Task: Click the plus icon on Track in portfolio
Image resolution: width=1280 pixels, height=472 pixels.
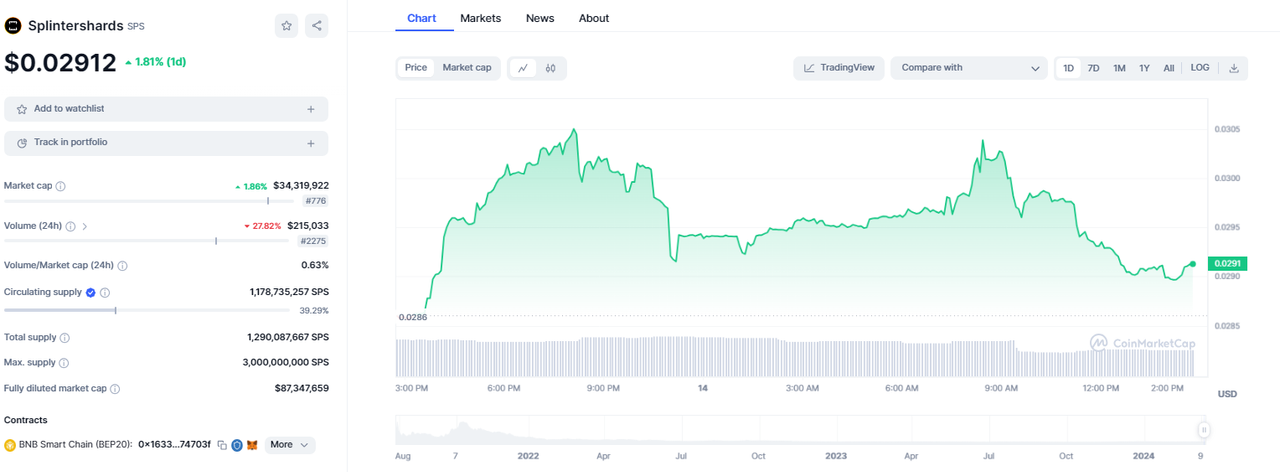Action: [x=311, y=143]
